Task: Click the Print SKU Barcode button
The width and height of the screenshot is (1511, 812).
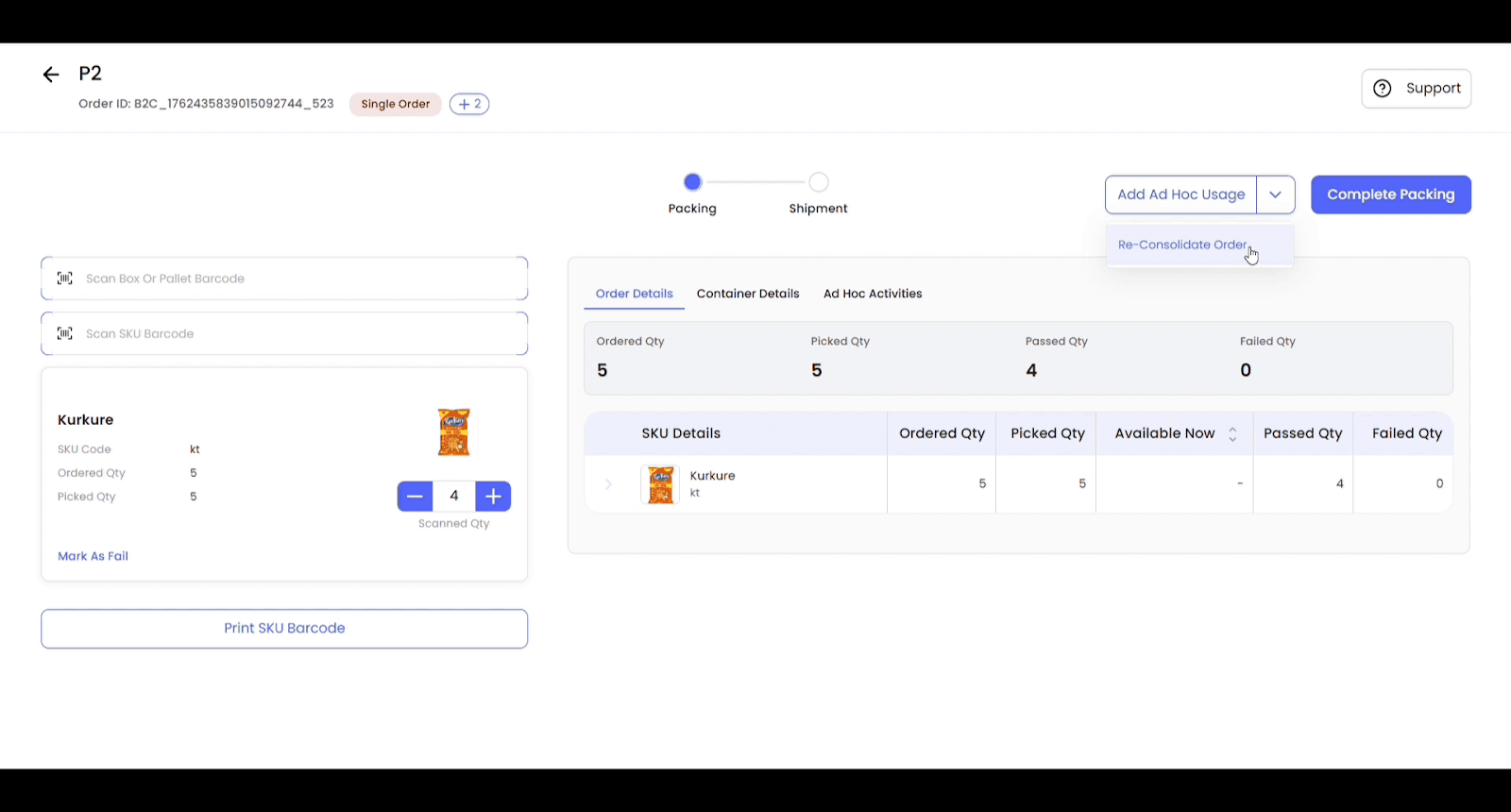Action: (284, 629)
